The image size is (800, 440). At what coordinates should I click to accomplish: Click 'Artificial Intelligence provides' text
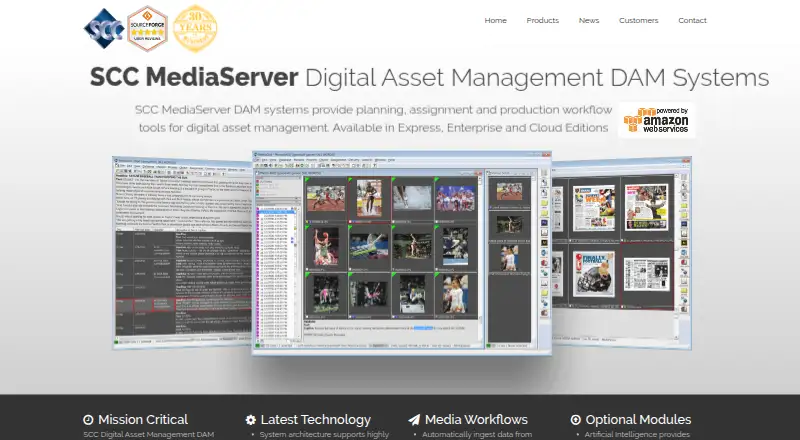pos(637,435)
